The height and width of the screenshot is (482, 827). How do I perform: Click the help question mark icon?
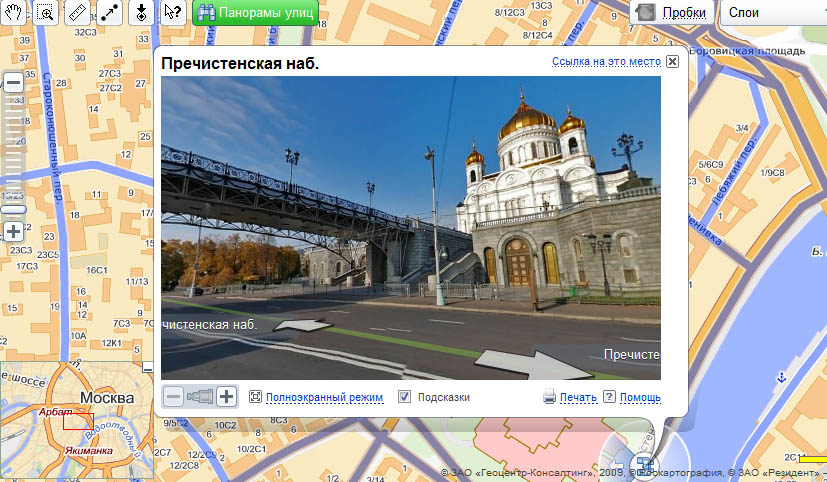[x=609, y=397]
